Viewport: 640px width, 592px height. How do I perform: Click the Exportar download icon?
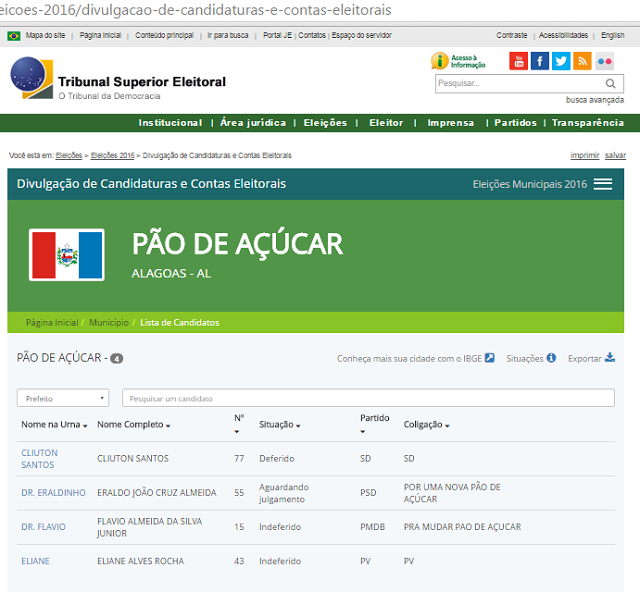tap(610, 358)
